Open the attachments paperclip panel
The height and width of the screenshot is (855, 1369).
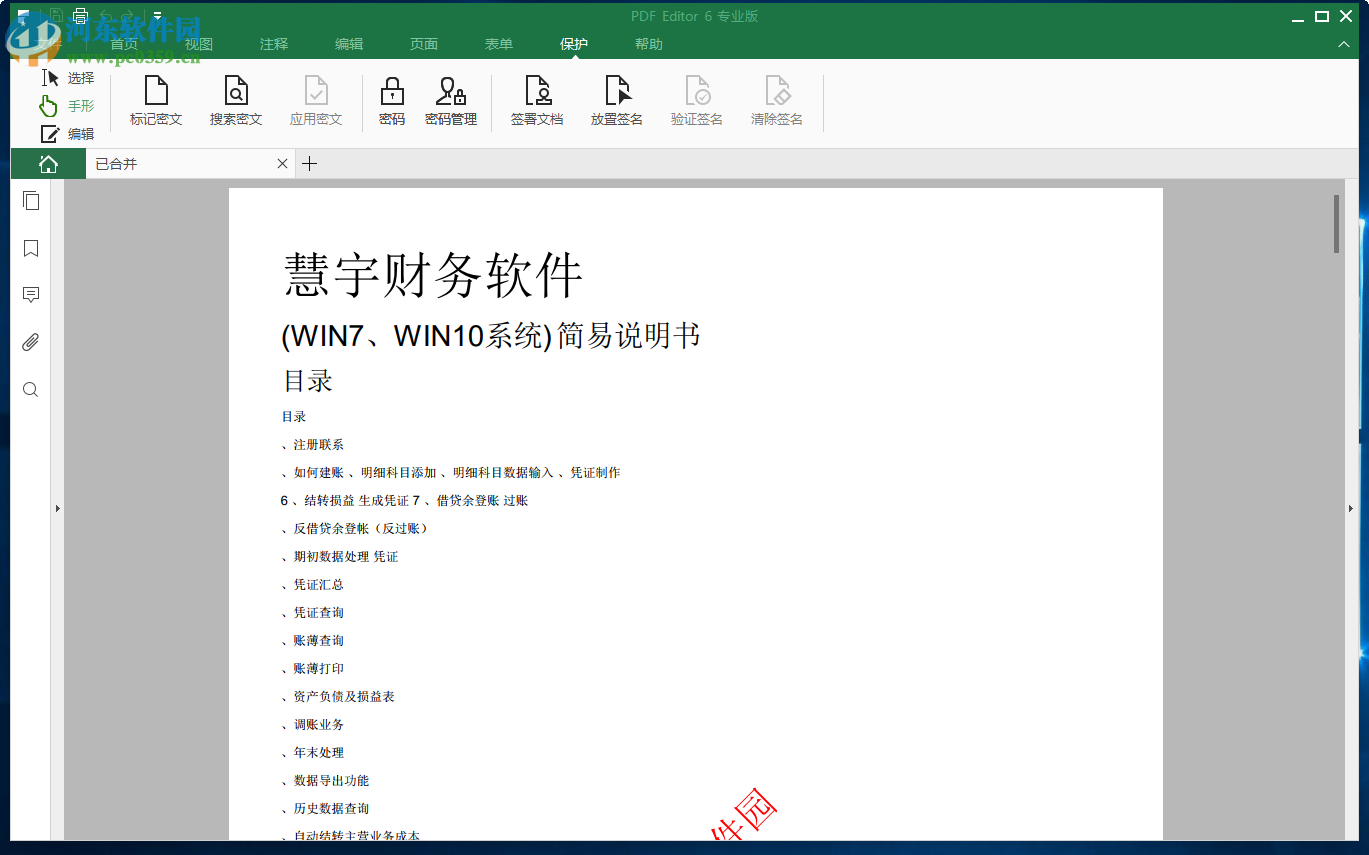point(31,342)
